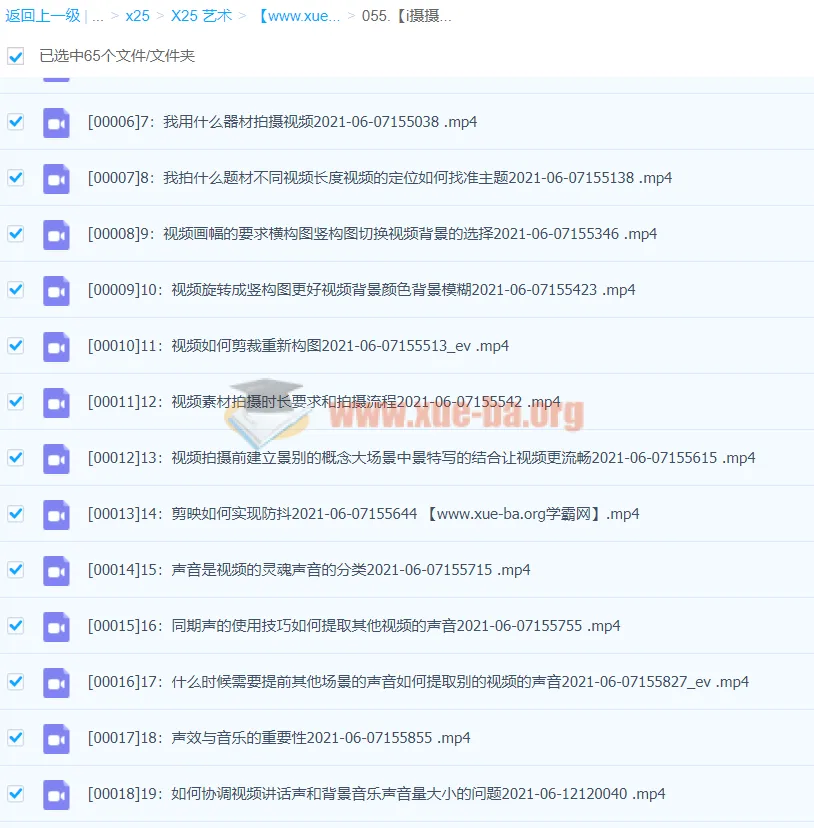Click the video icon on the 声效与音乐的重要性 row

(x=56, y=737)
